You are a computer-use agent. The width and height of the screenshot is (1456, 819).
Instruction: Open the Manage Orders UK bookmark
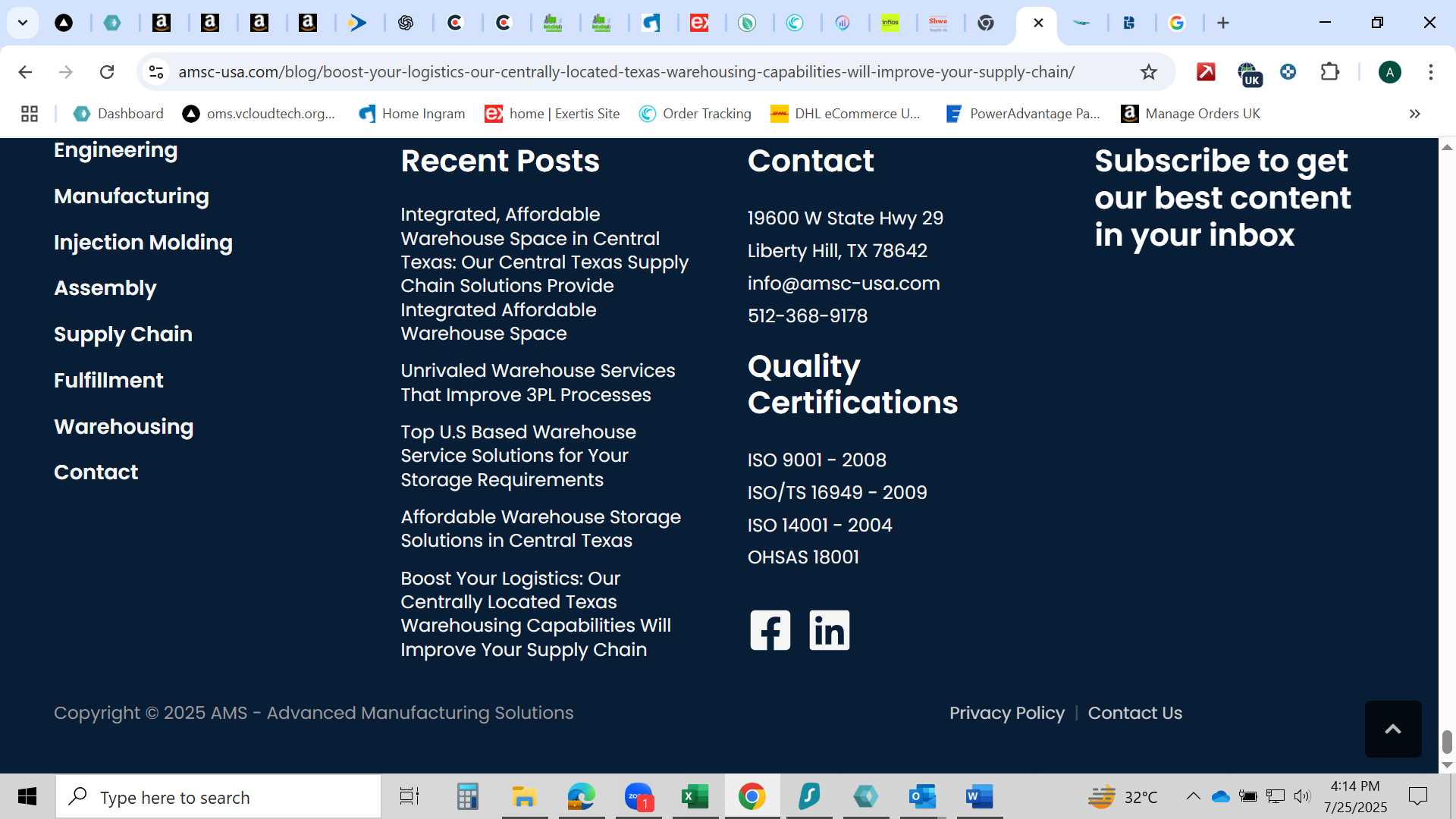click(x=1191, y=114)
